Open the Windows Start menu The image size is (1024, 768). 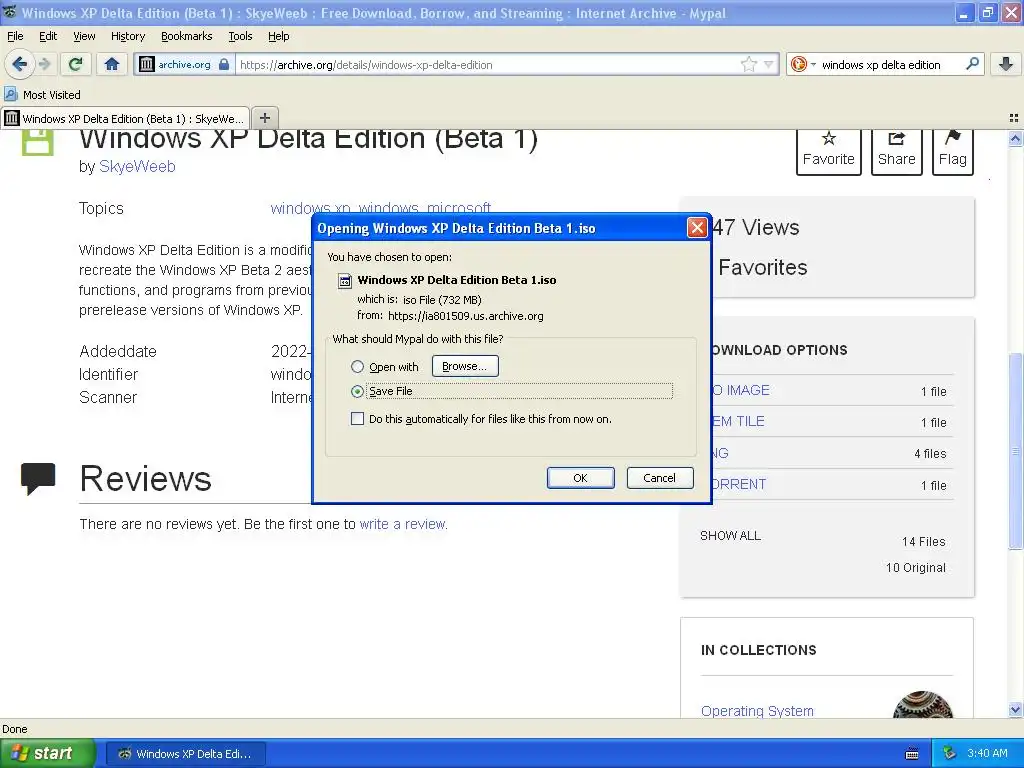click(48, 753)
